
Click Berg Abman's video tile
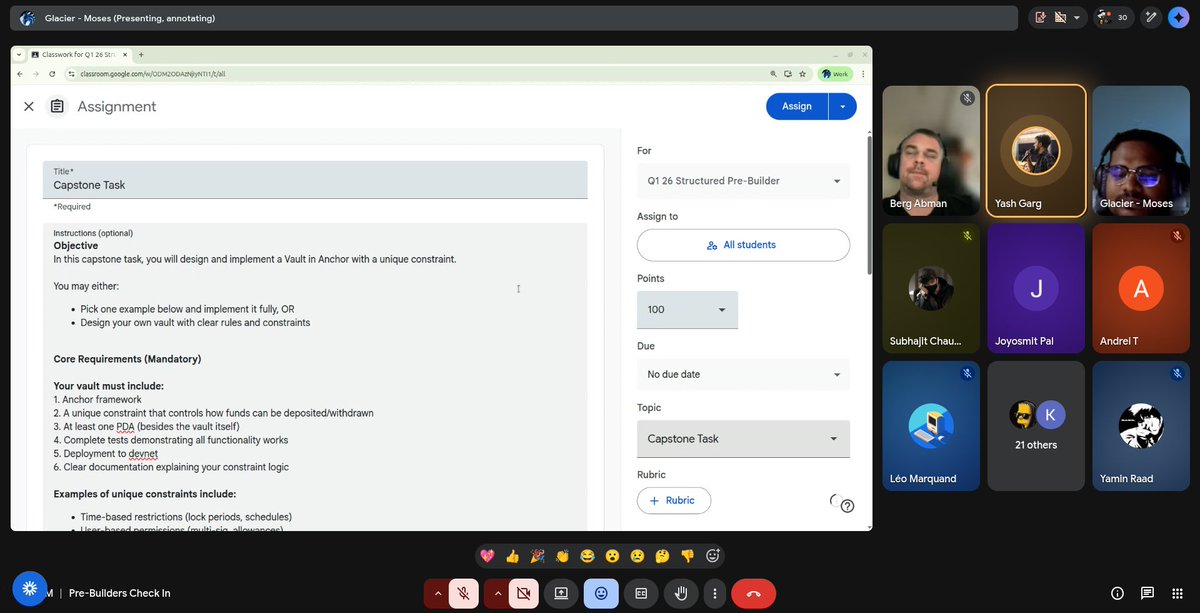[930, 151]
